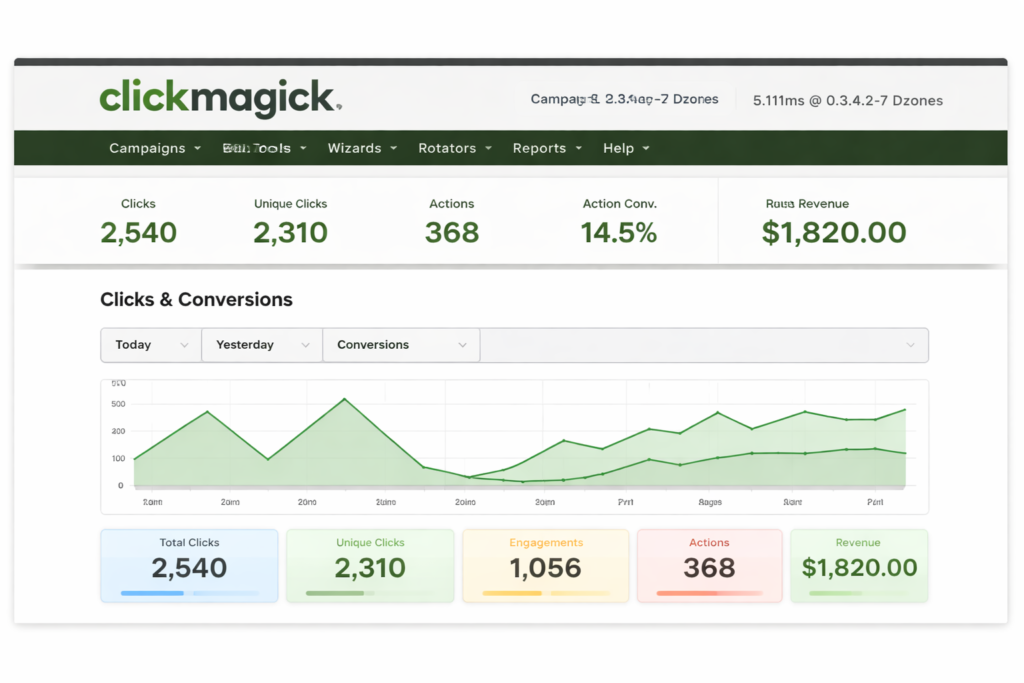
Task: Click the Clicks & Conversions chart area
Action: (x=515, y=440)
